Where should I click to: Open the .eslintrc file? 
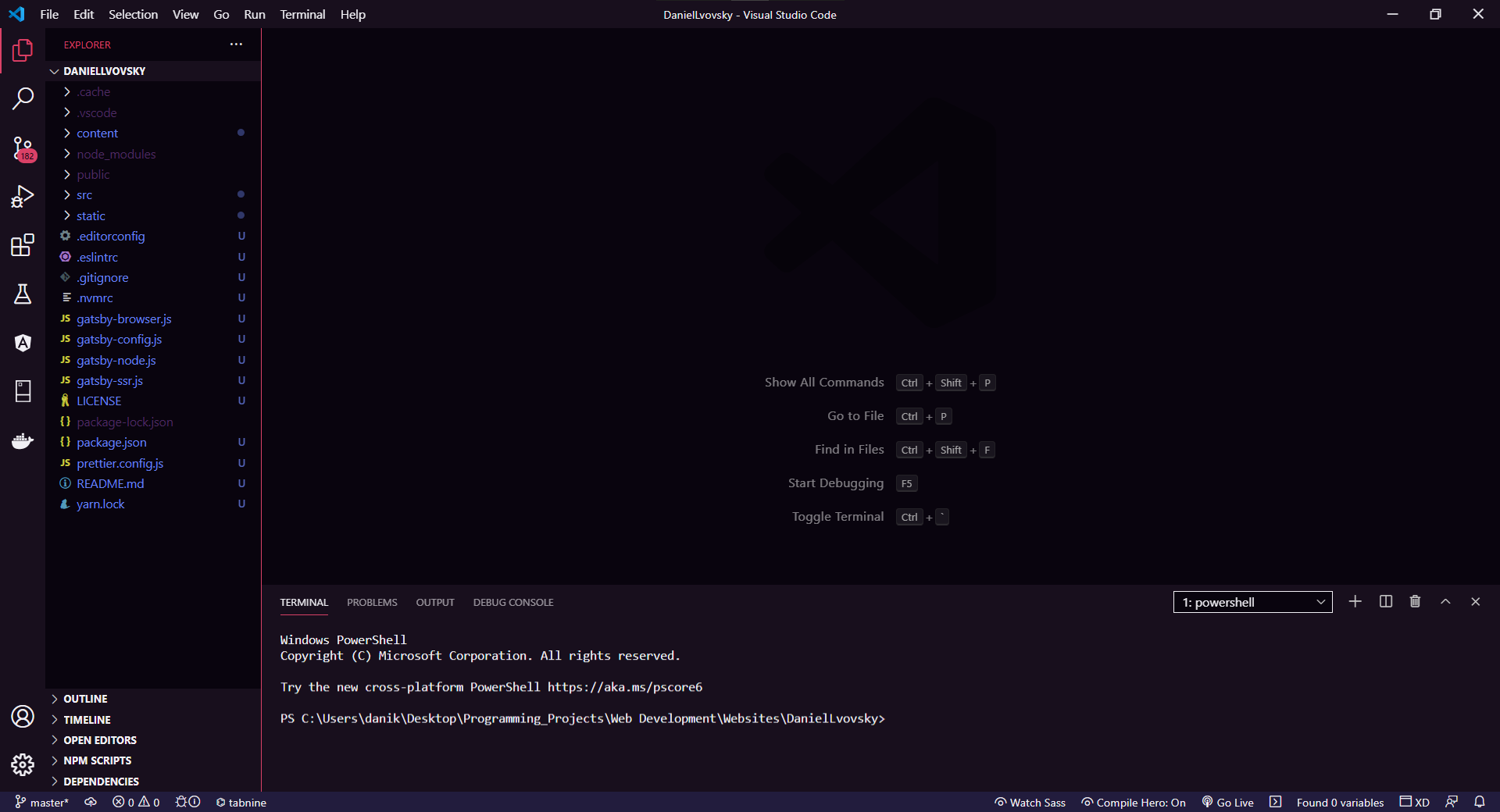coord(152,257)
